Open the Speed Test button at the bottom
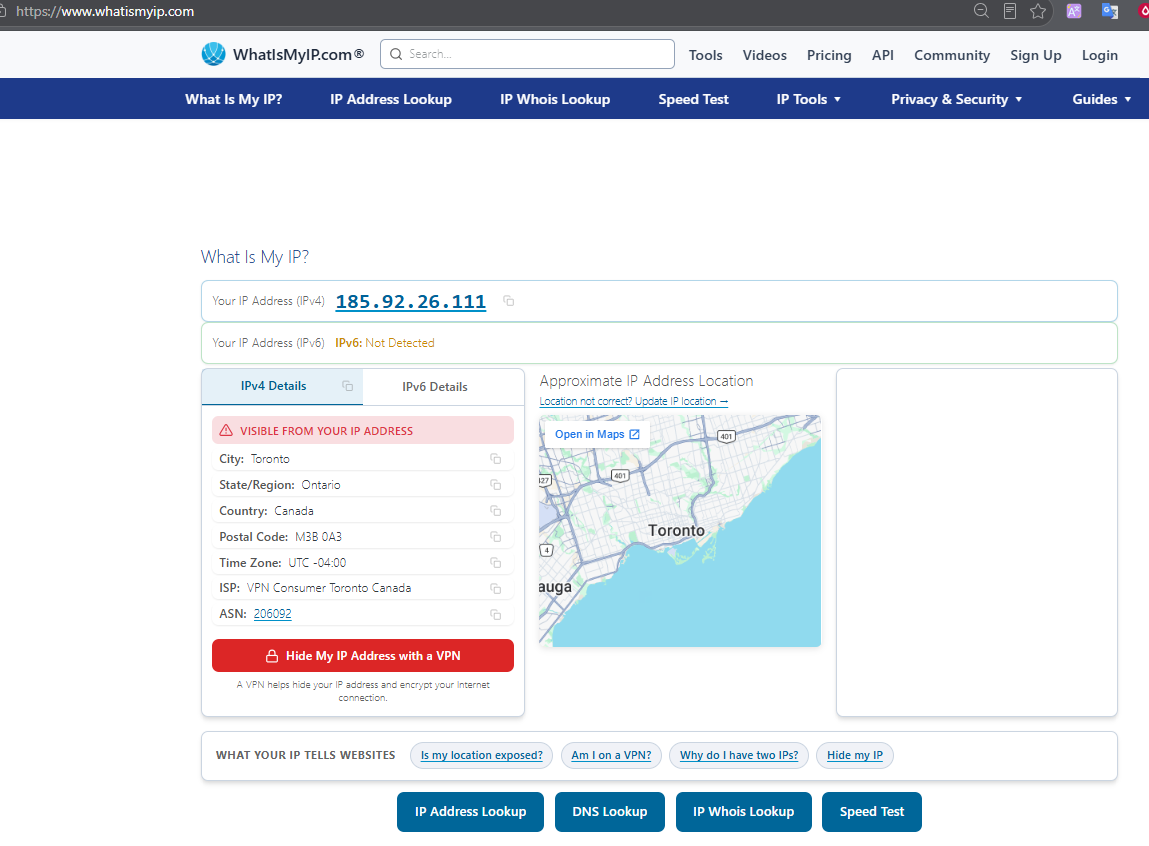 tap(872, 812)
